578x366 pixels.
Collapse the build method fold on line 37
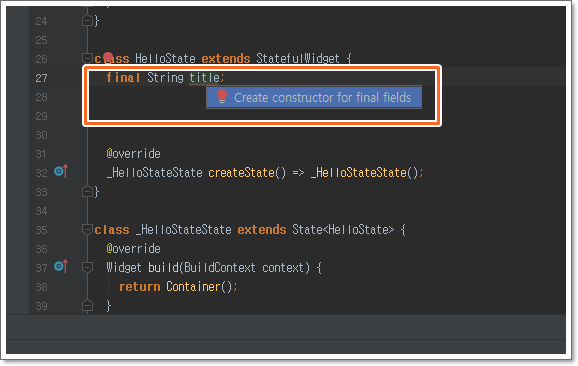coord(87,267)
